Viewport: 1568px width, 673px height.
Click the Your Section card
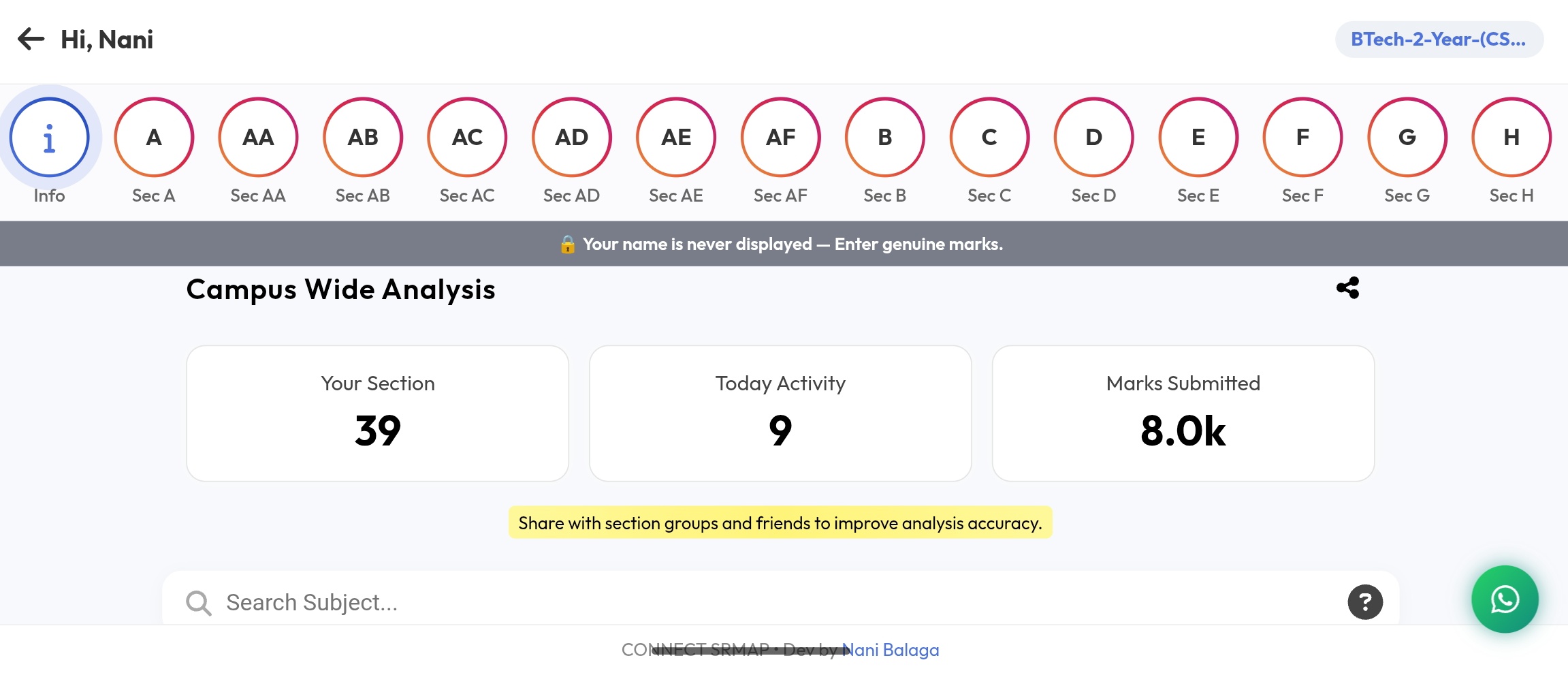[378, 413]
